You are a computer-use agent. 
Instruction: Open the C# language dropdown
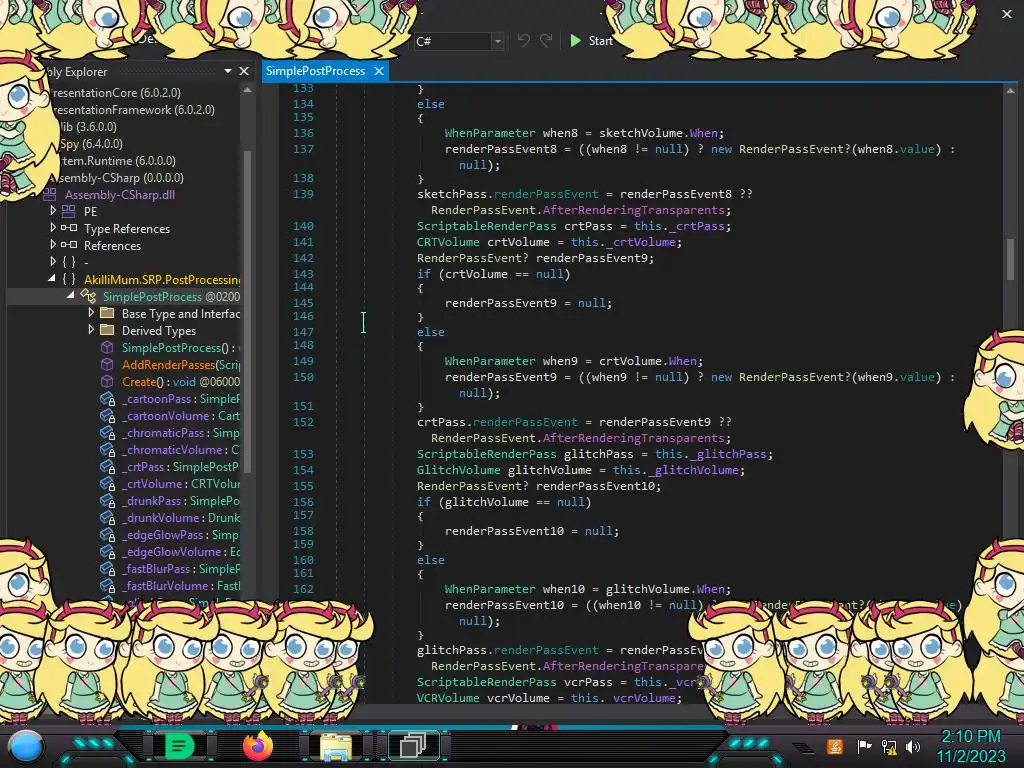coord(497,41)
